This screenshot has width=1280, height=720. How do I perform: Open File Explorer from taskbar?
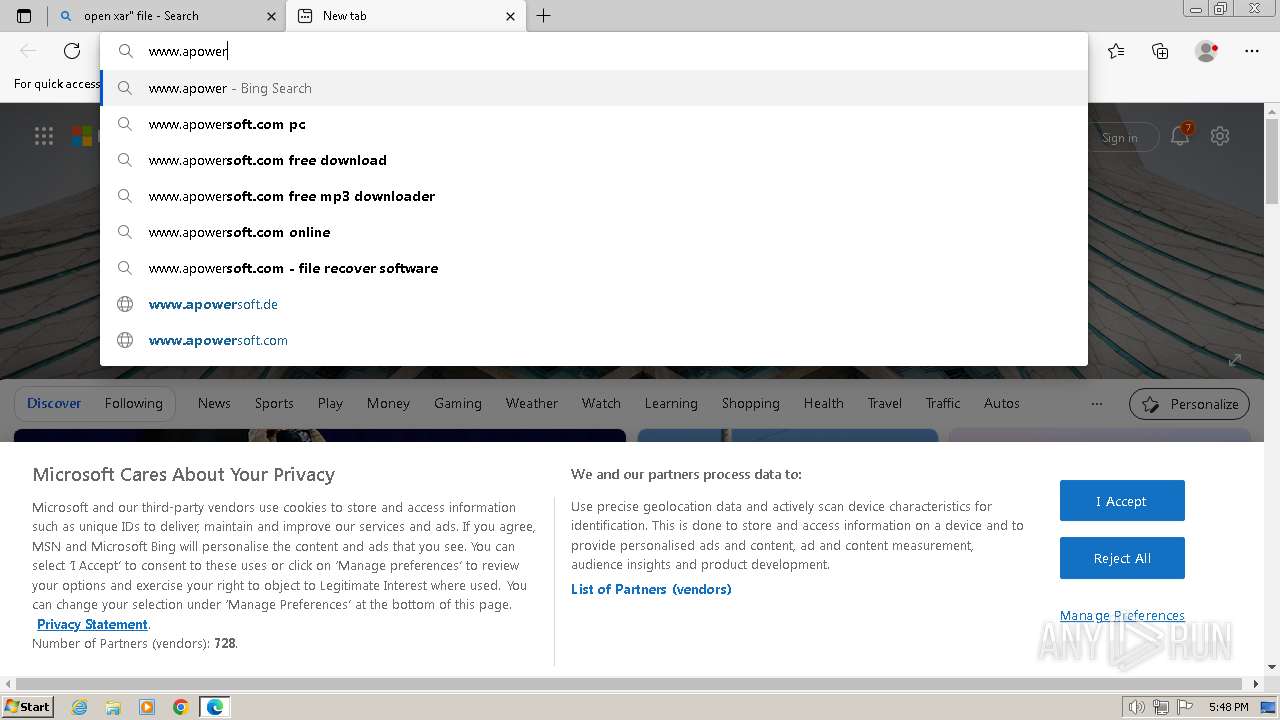tap(113, 707)
